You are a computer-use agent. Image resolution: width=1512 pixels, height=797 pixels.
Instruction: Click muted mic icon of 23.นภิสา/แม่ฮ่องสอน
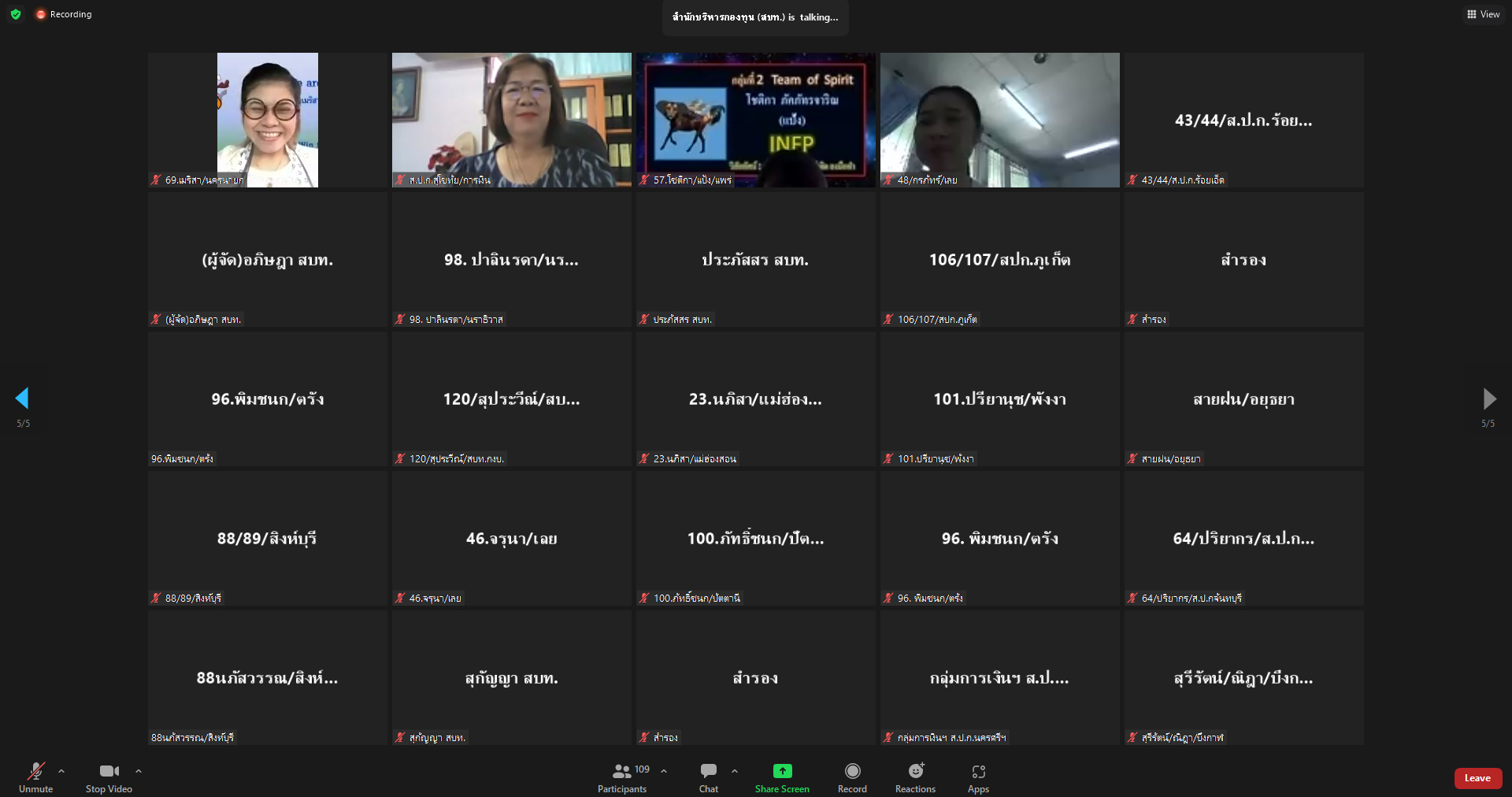pos(644,459)
